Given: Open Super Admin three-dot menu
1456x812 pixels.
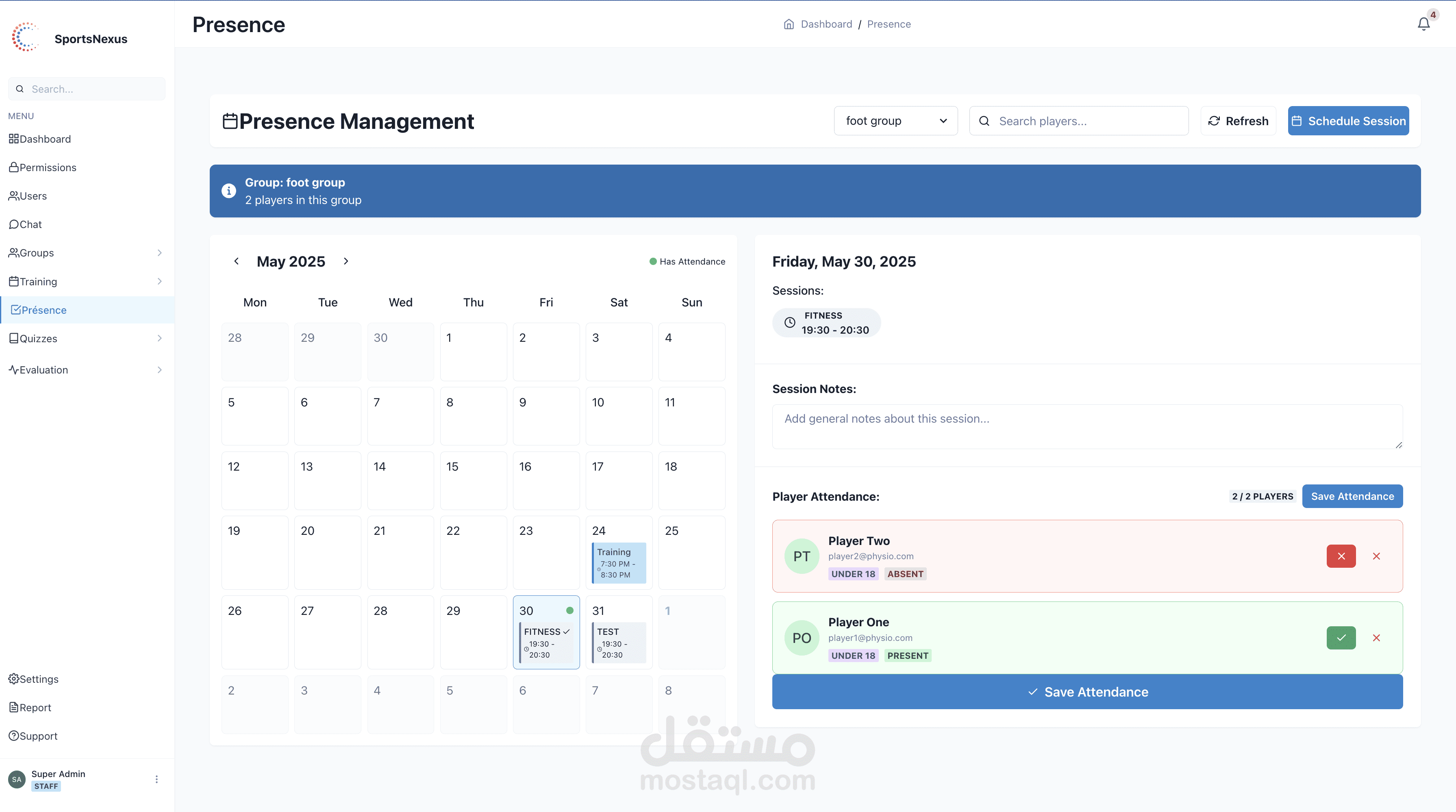Looking at the screenshot, I should pyautogui.click(x=156, y=779).
